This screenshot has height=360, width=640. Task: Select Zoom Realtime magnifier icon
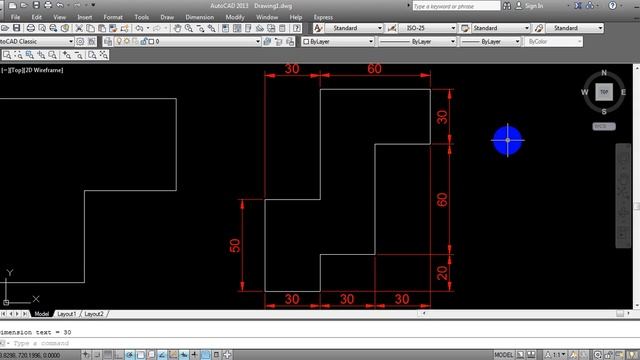[189, 28]
